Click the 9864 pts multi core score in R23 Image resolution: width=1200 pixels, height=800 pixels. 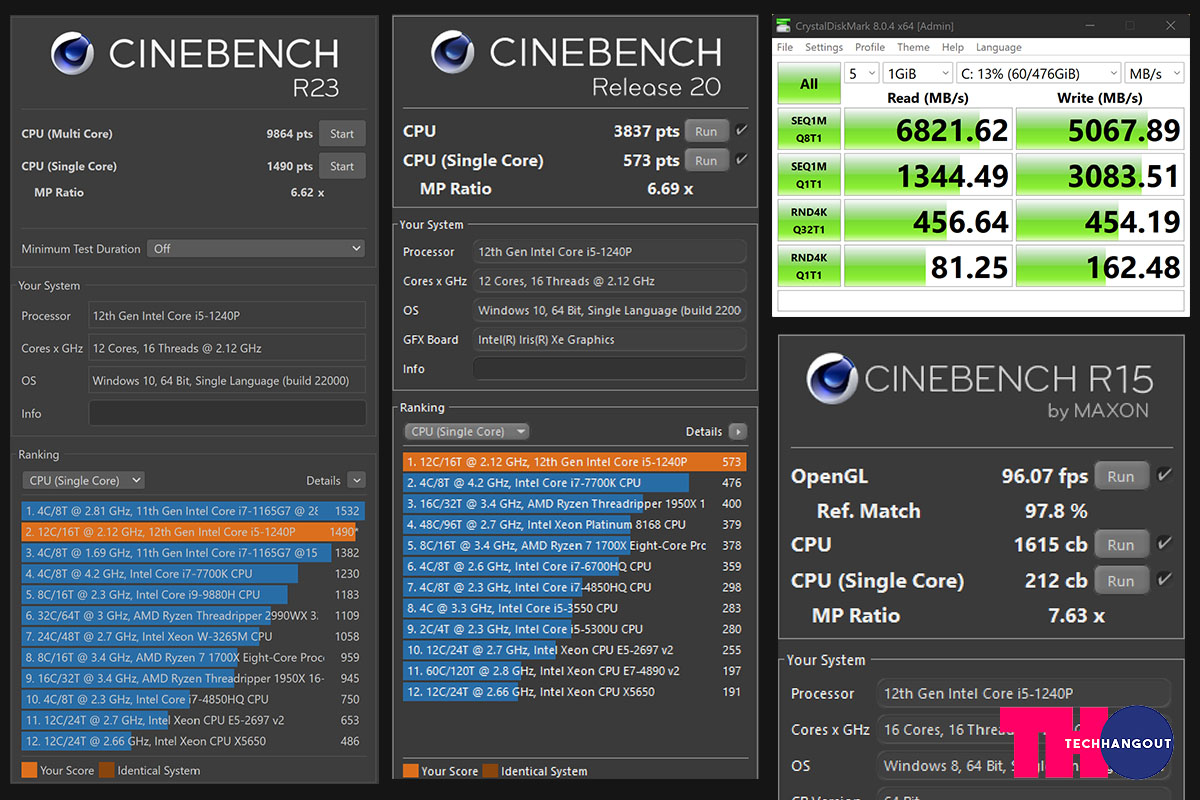(x=289, y=134)
